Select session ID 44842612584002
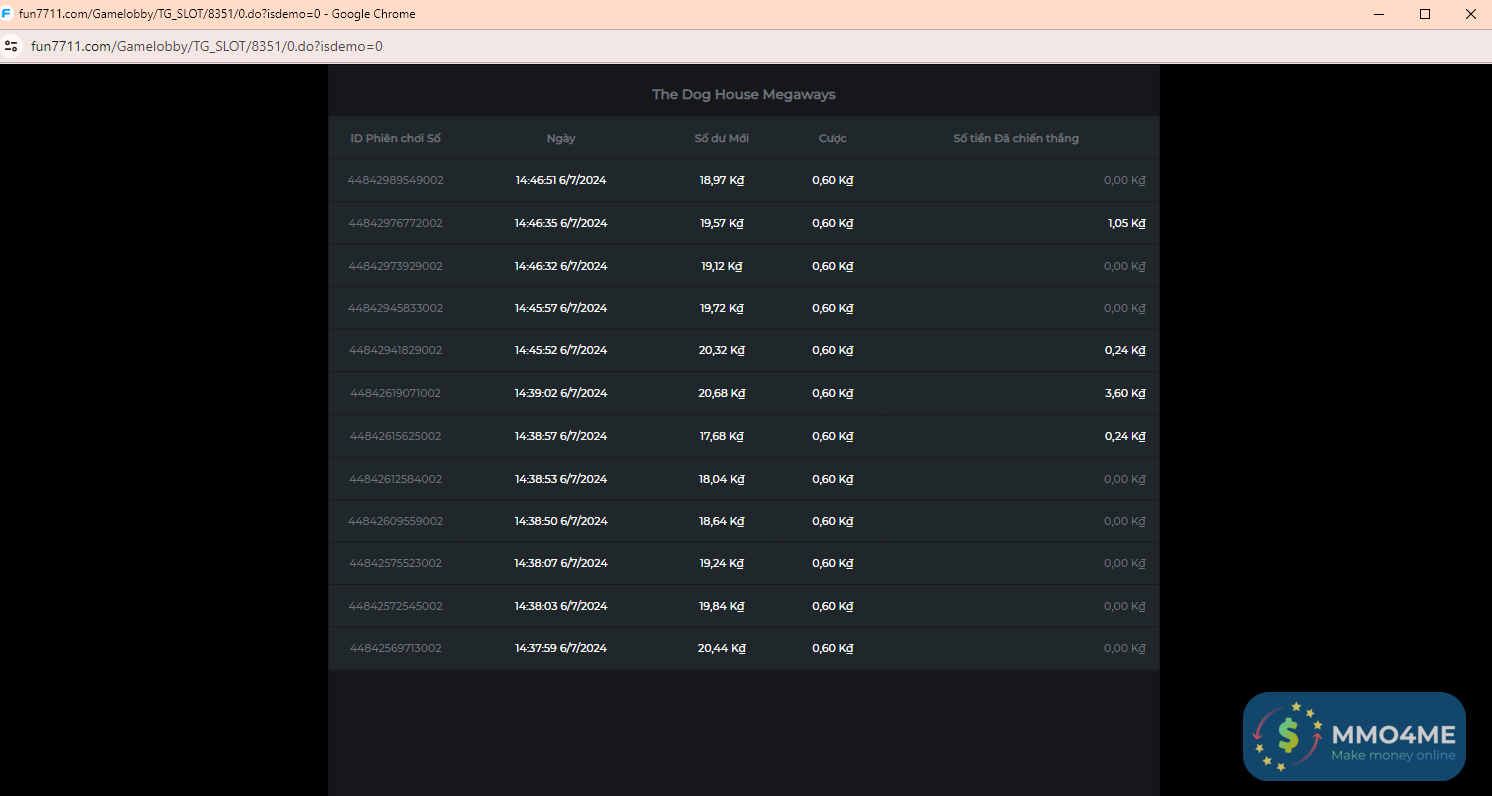The image size is (1492, 796). tap(396, 479)
